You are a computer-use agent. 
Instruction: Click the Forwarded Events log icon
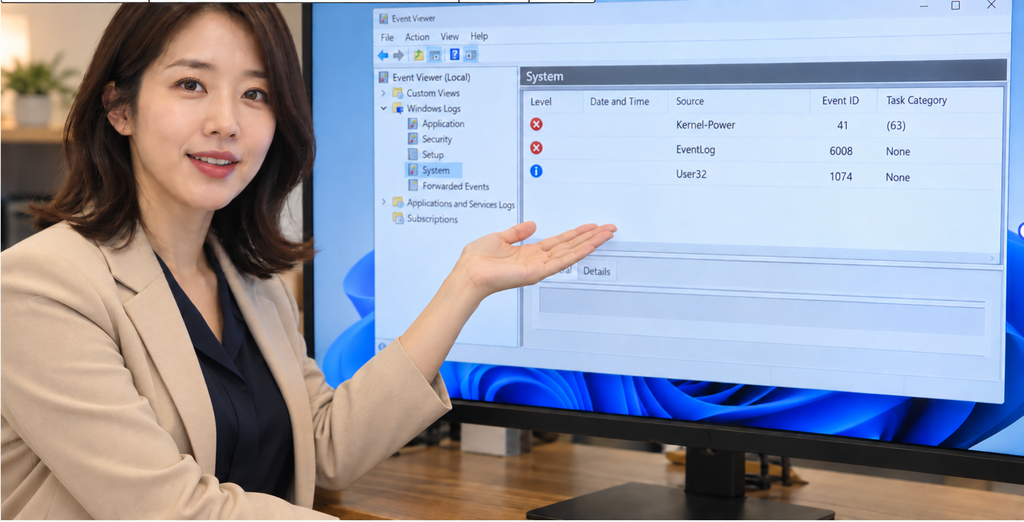pyautogui.click(x=413, y=186)
